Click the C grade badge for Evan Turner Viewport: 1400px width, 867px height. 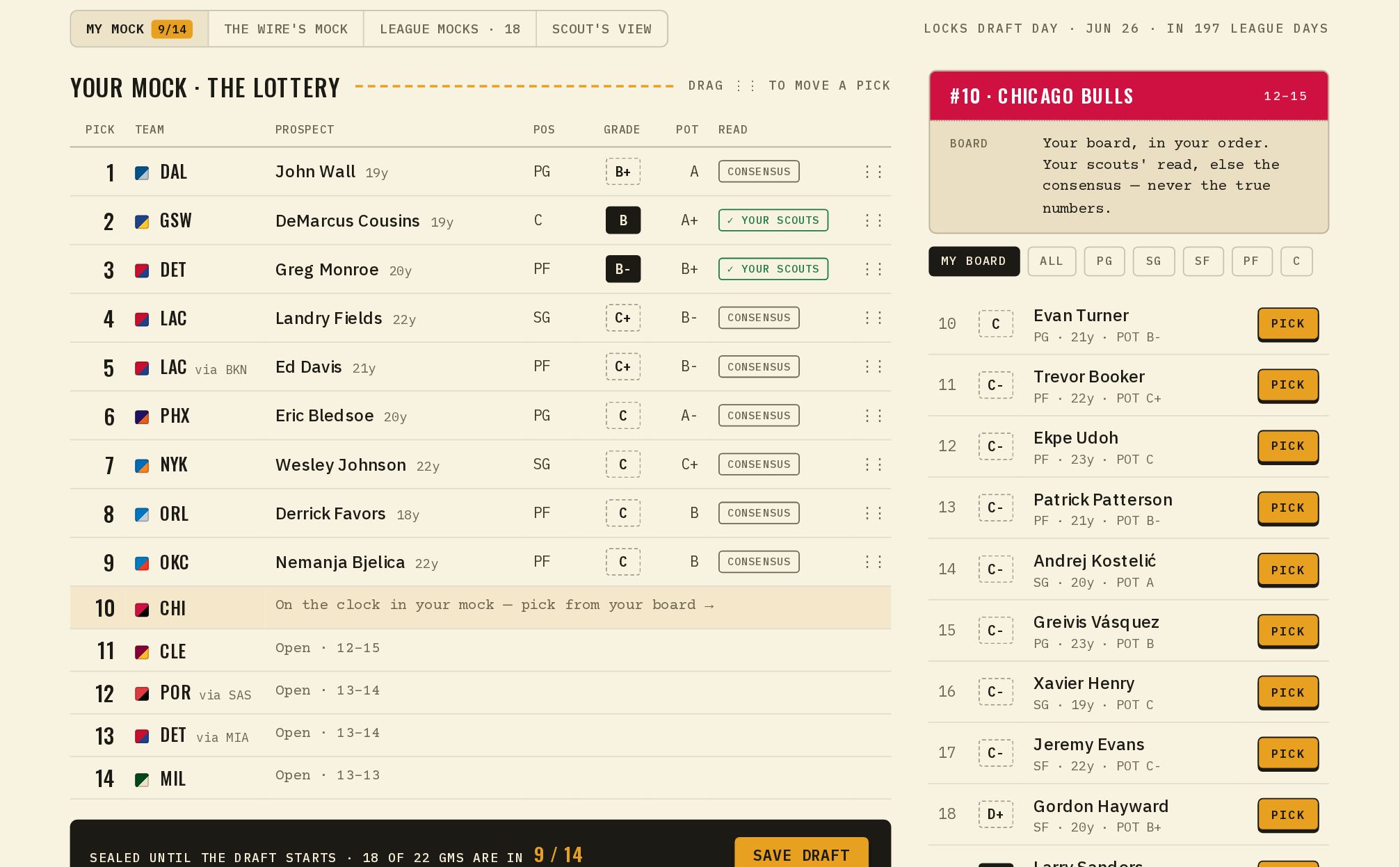[x=996, y=324]
